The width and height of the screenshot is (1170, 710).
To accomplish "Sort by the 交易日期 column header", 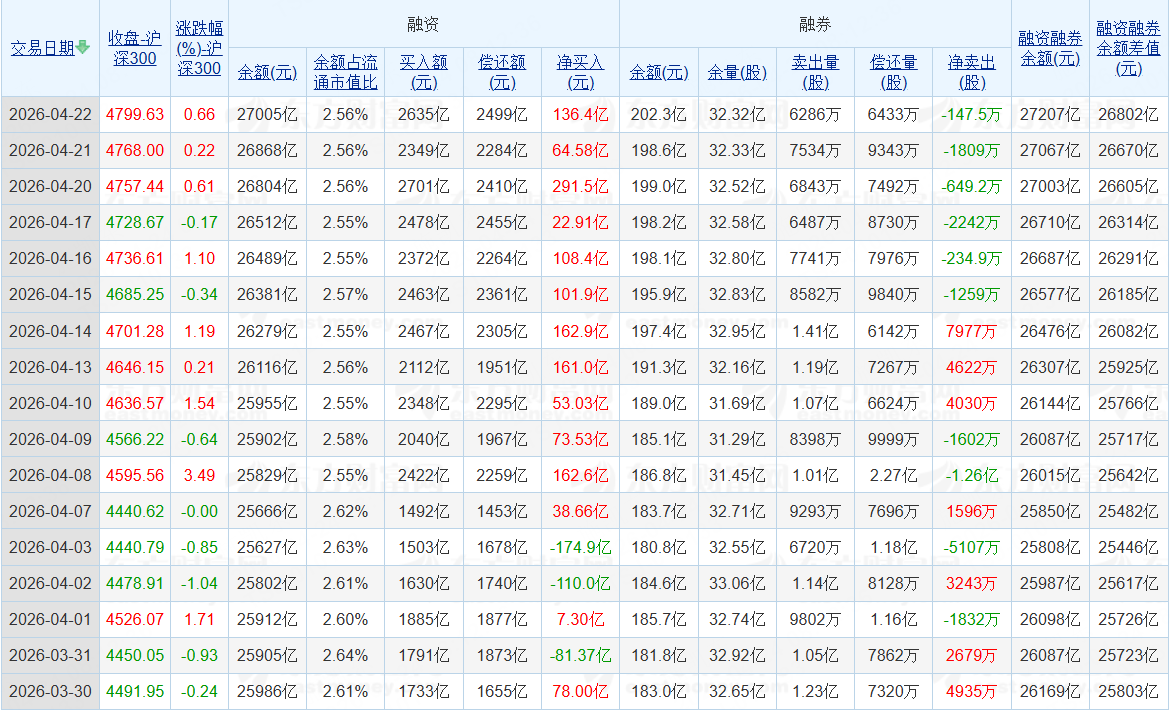I will [x=43, y=48].
